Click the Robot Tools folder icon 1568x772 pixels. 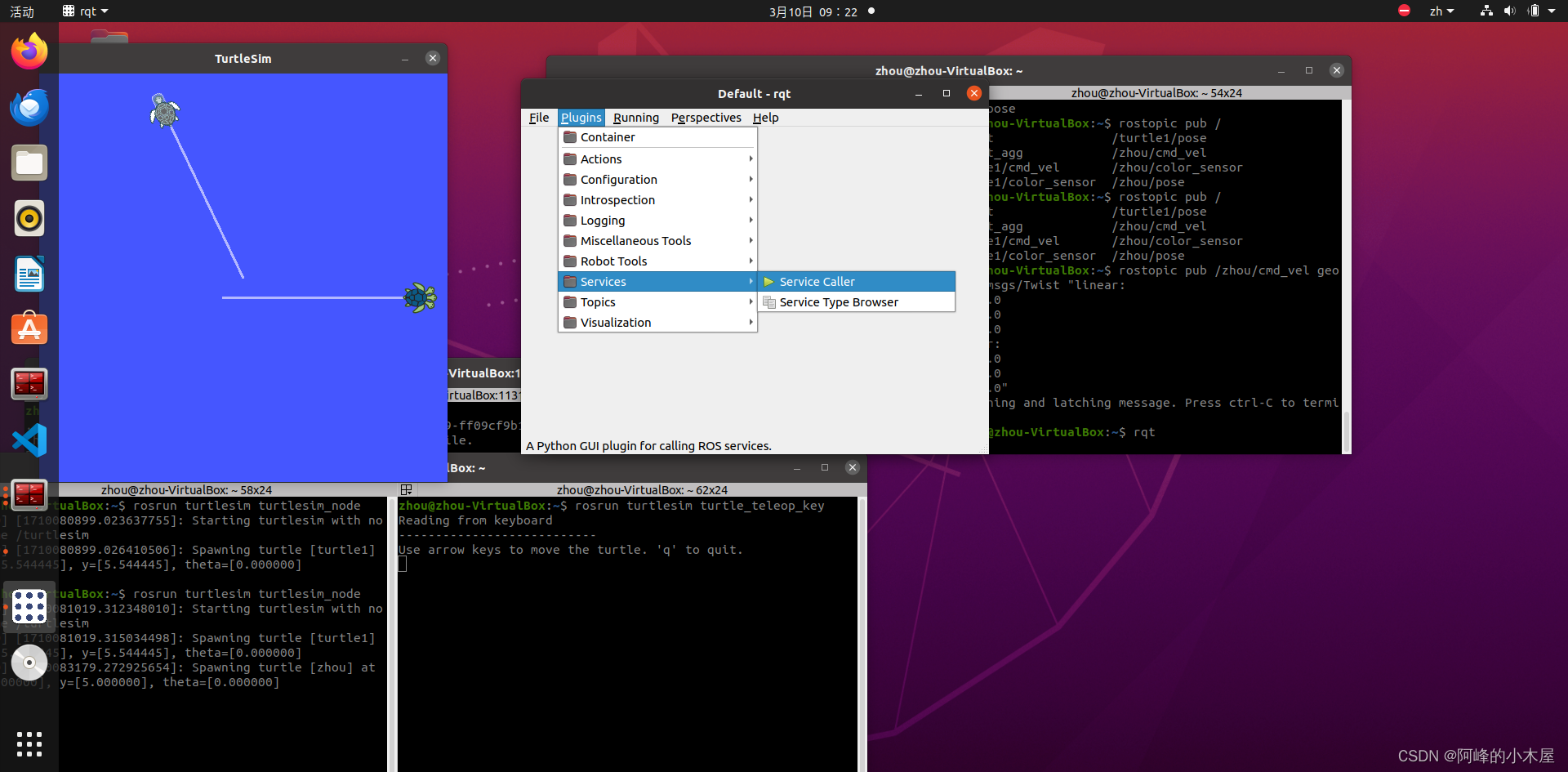coord(570,261)
